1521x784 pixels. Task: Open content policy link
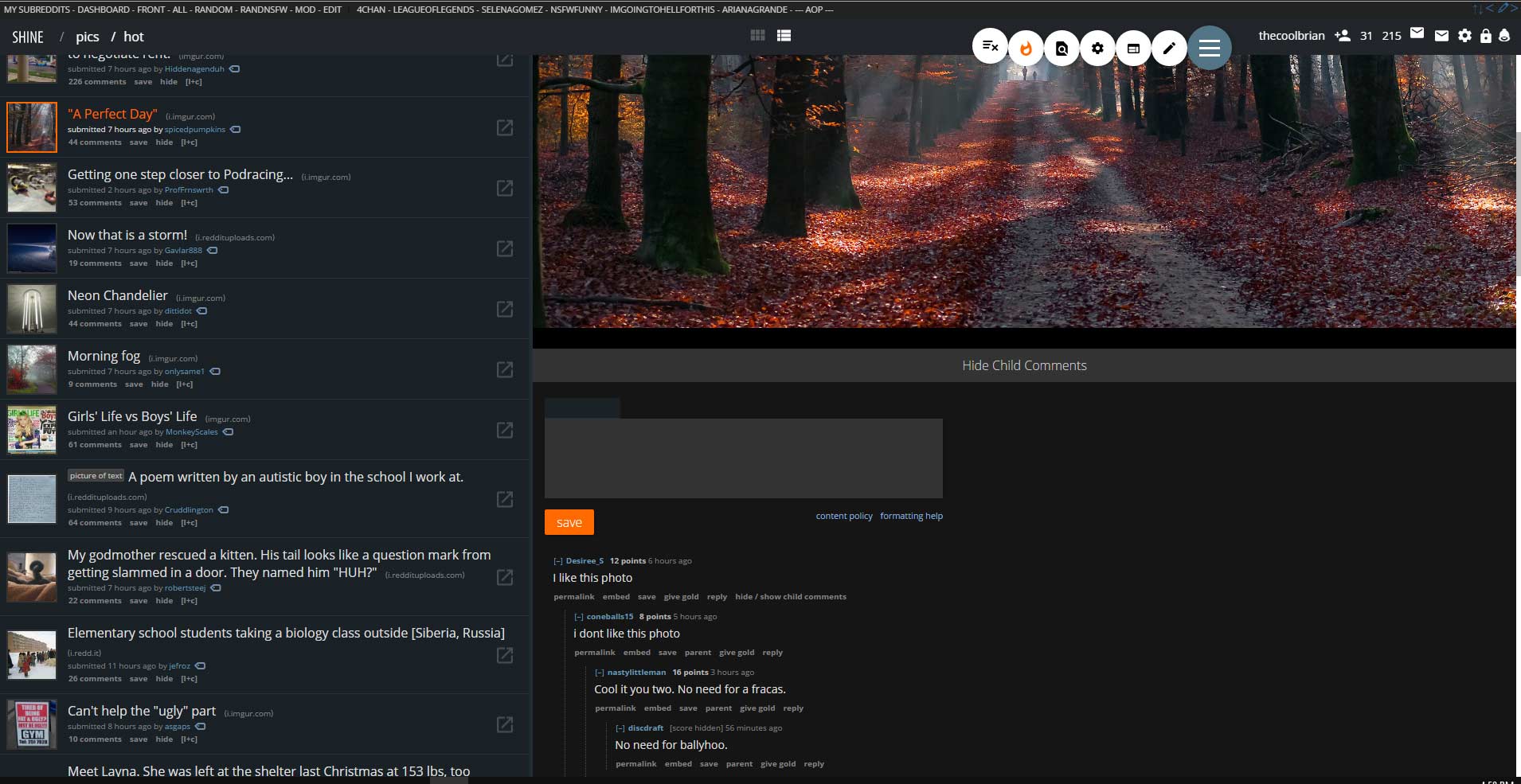tap(844, 516)
